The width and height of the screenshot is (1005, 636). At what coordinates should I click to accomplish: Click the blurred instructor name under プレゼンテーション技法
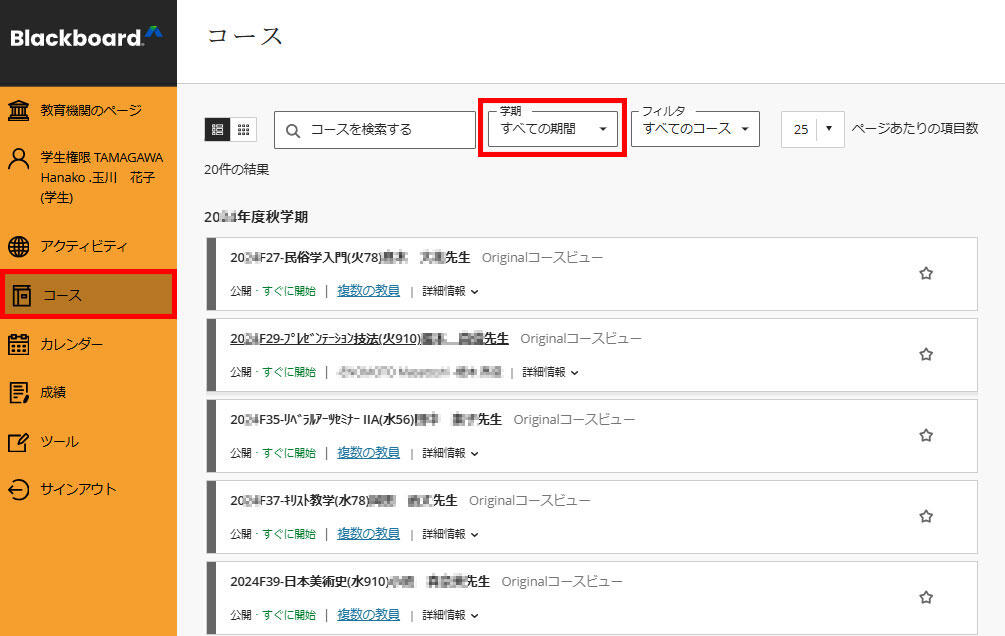click(x=420, y=372)
